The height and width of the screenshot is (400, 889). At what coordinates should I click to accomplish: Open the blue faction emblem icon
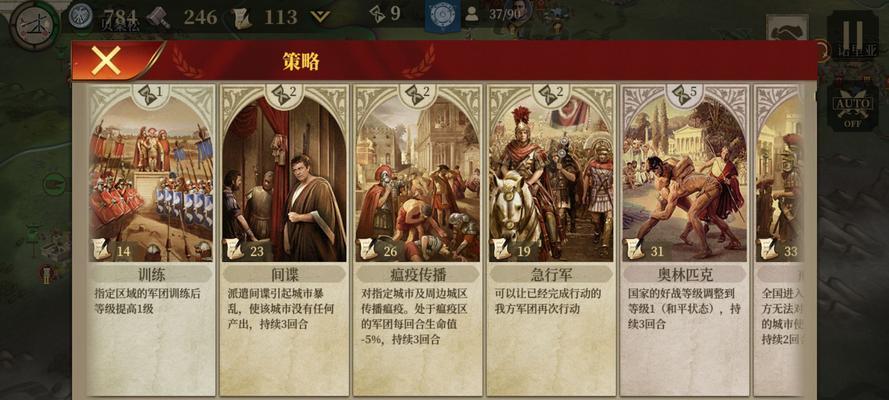tap(443, 15)
